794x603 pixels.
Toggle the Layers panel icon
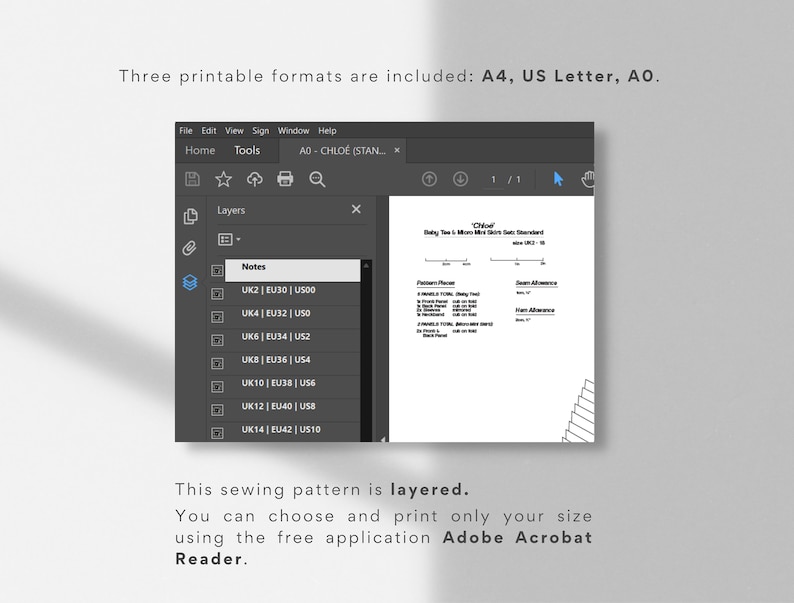pos(190,282)
